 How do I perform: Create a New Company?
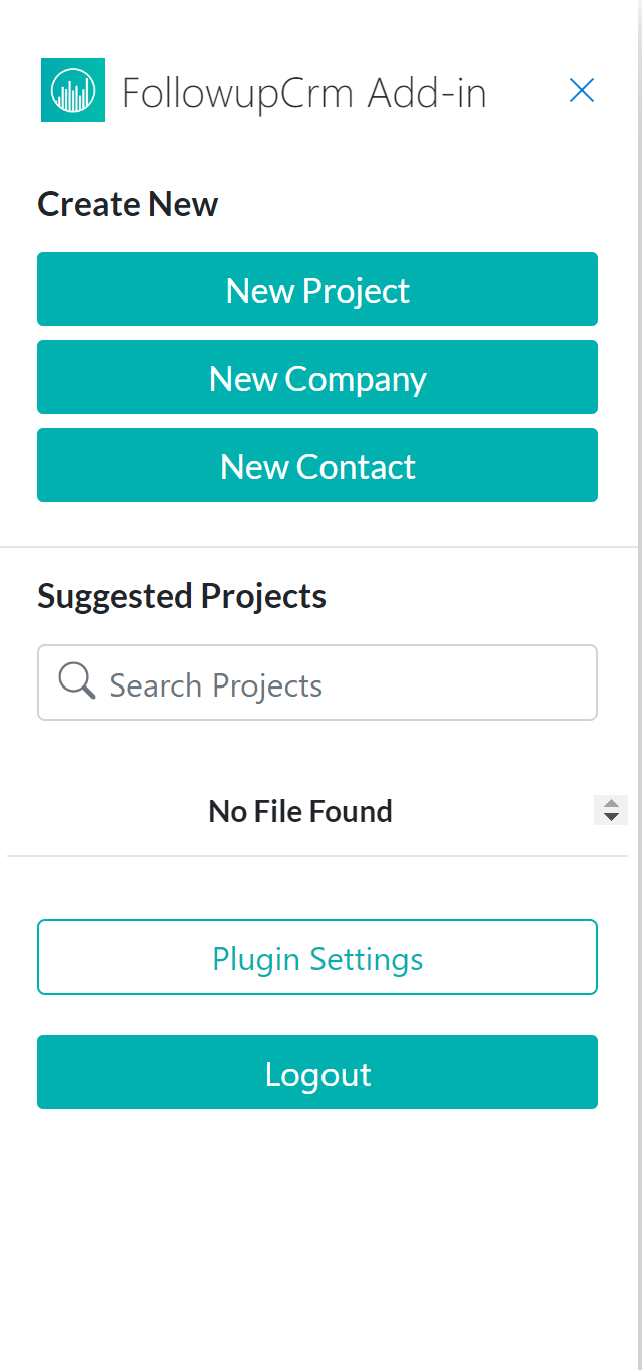click(x=317, y=377)
